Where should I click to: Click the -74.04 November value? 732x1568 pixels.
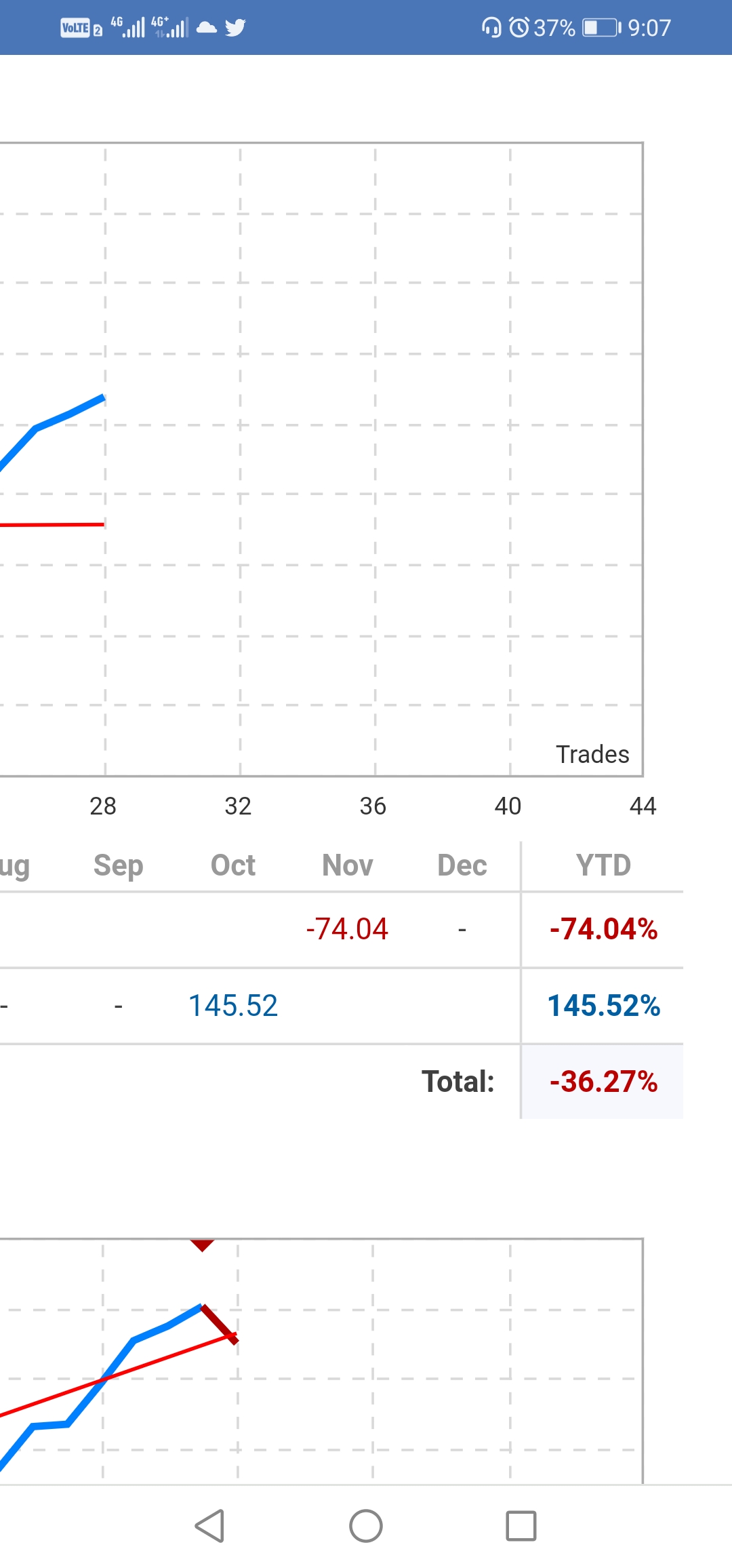[x=347, y=929]
